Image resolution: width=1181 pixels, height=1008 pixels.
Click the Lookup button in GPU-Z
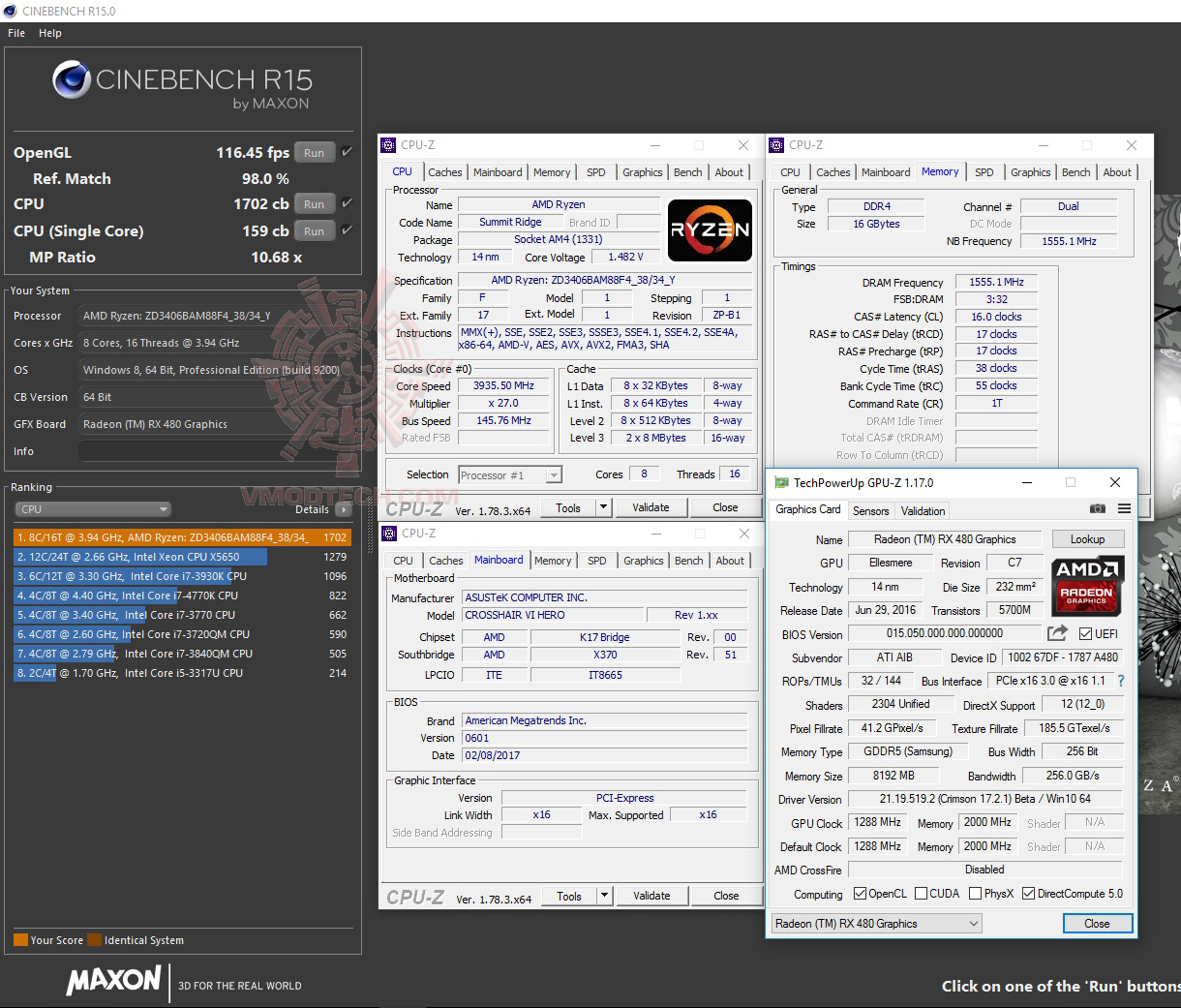coord(1087,538)
